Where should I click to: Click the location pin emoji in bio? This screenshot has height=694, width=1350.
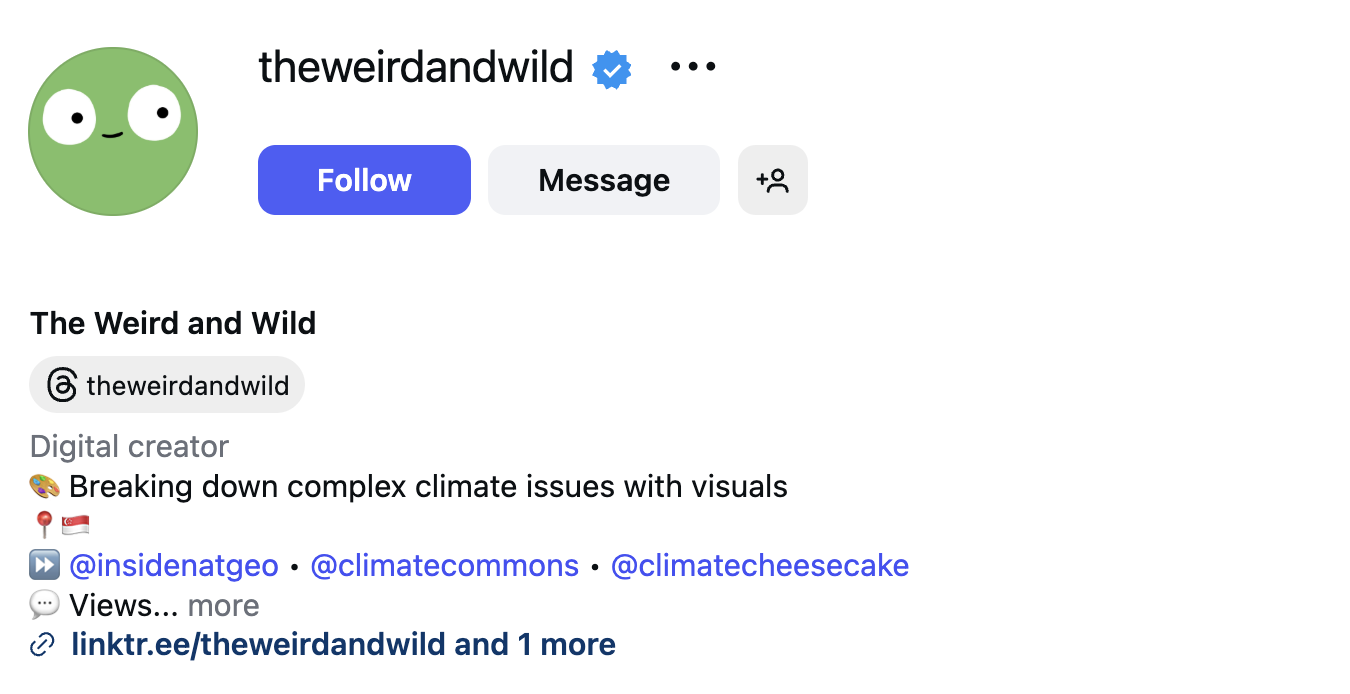(41, 524)
